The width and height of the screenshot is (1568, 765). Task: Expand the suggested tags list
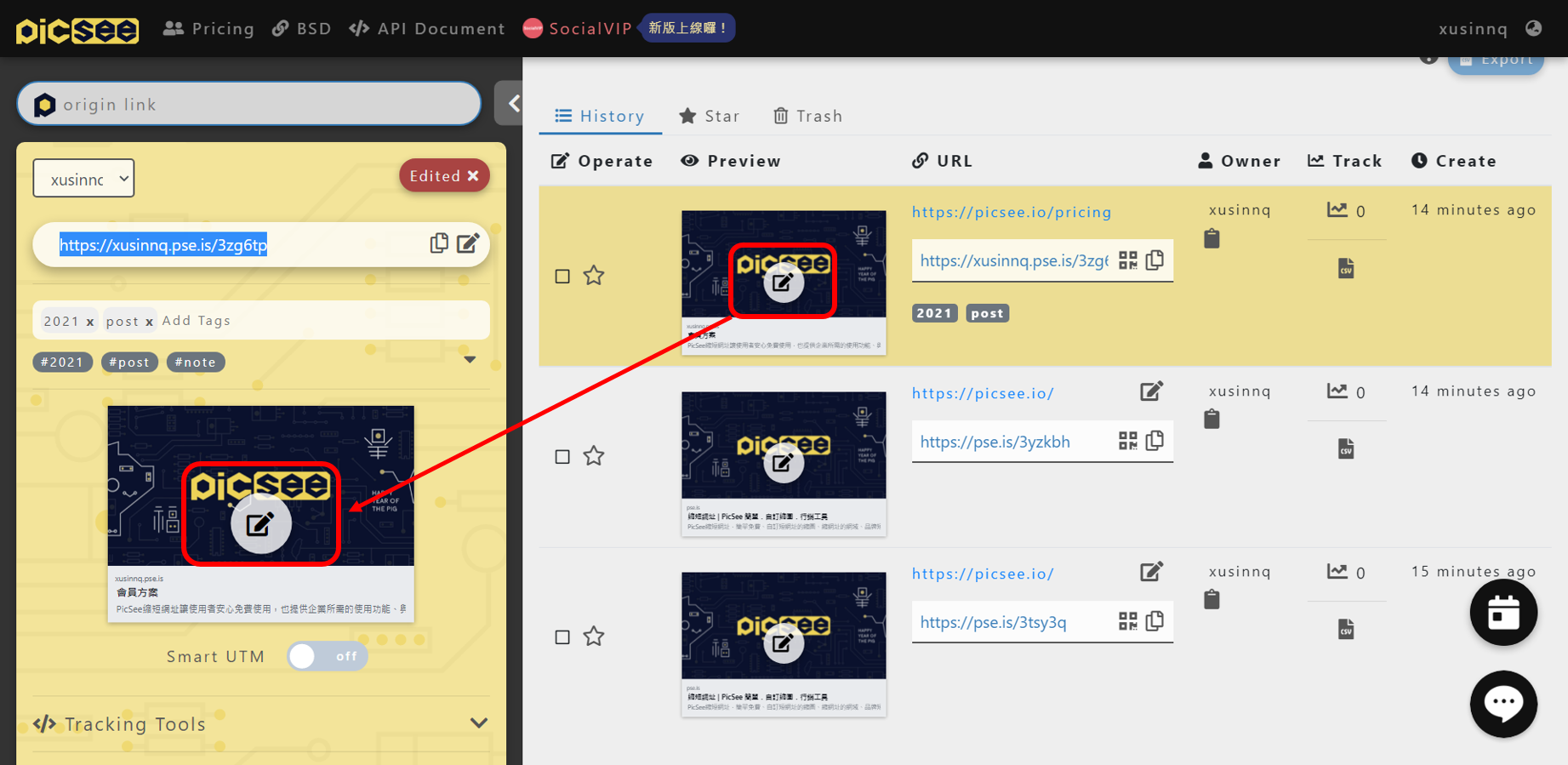click(470, 360)
